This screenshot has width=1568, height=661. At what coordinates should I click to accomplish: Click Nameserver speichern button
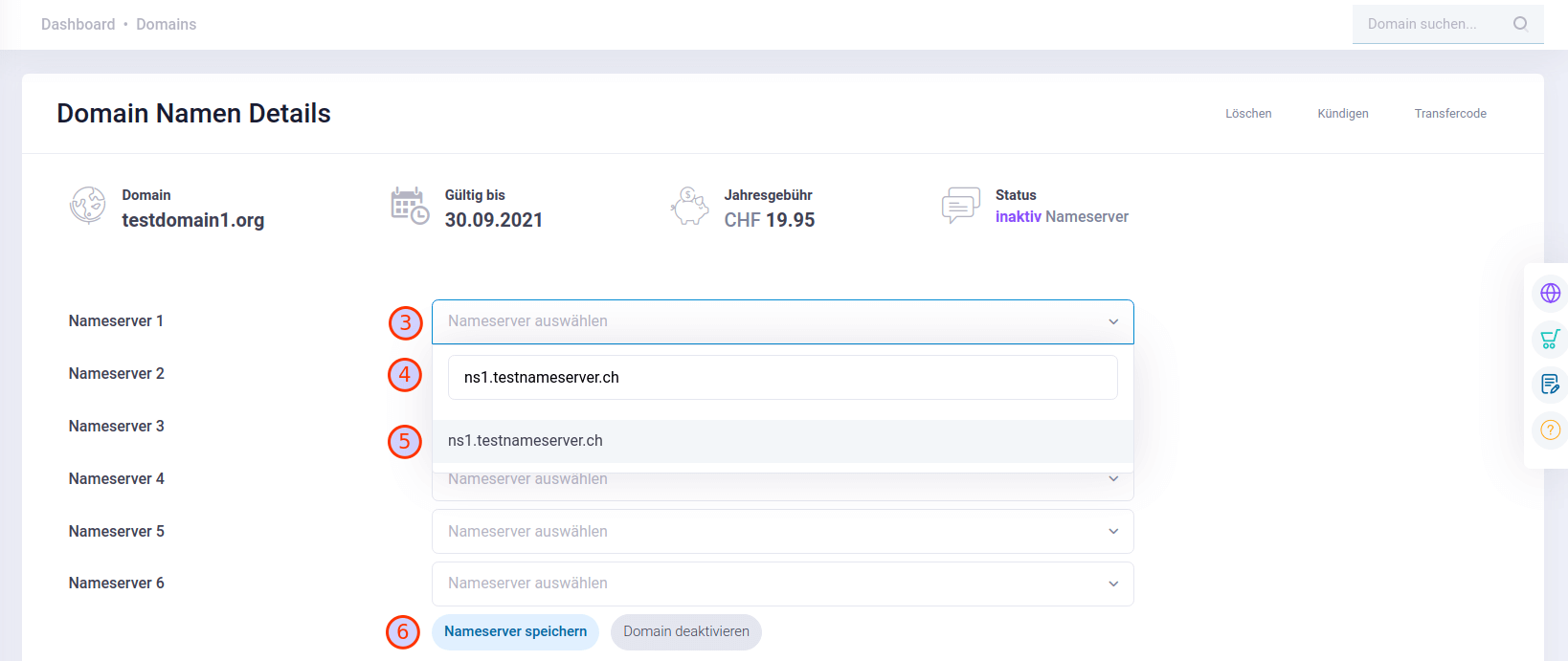coord(515,632)
